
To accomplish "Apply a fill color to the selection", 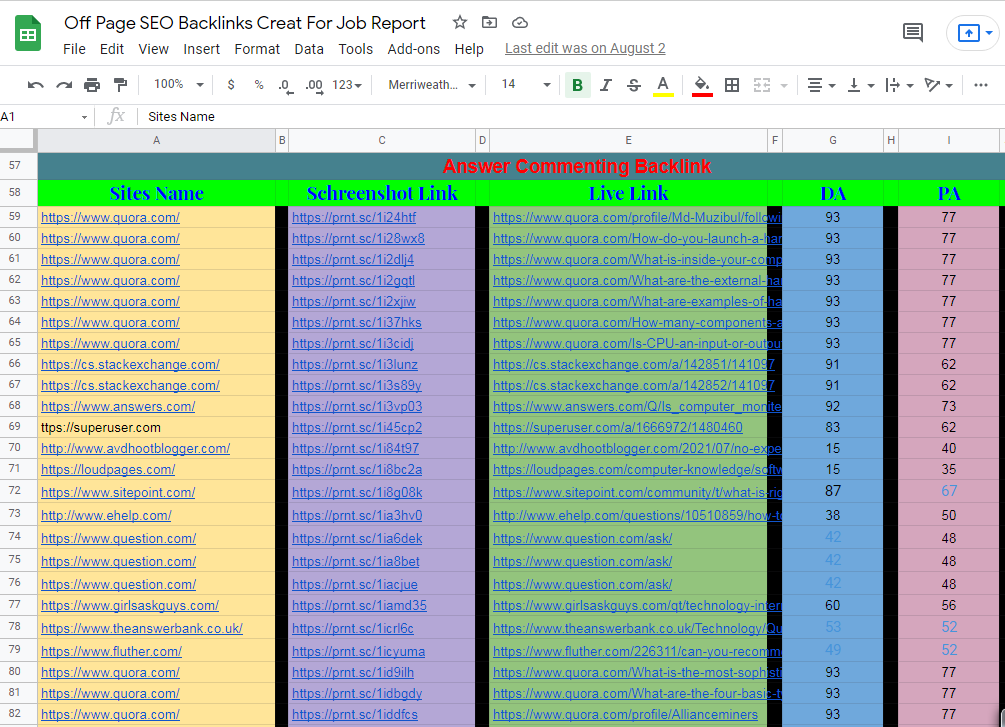I will pos(701,84).
